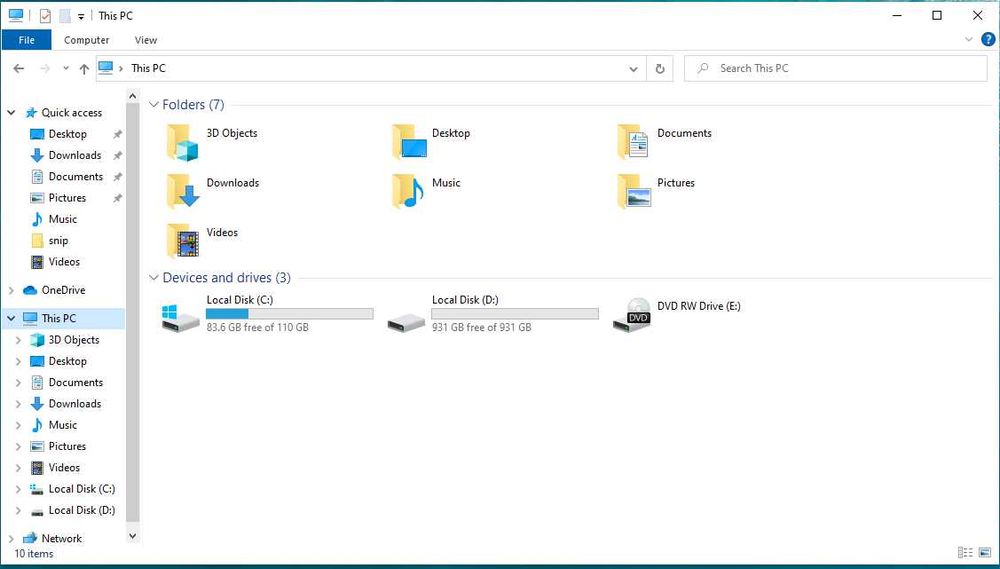
Task: Open Customize Quick Access Toolbar dropdown
Action: click(81, 17)
